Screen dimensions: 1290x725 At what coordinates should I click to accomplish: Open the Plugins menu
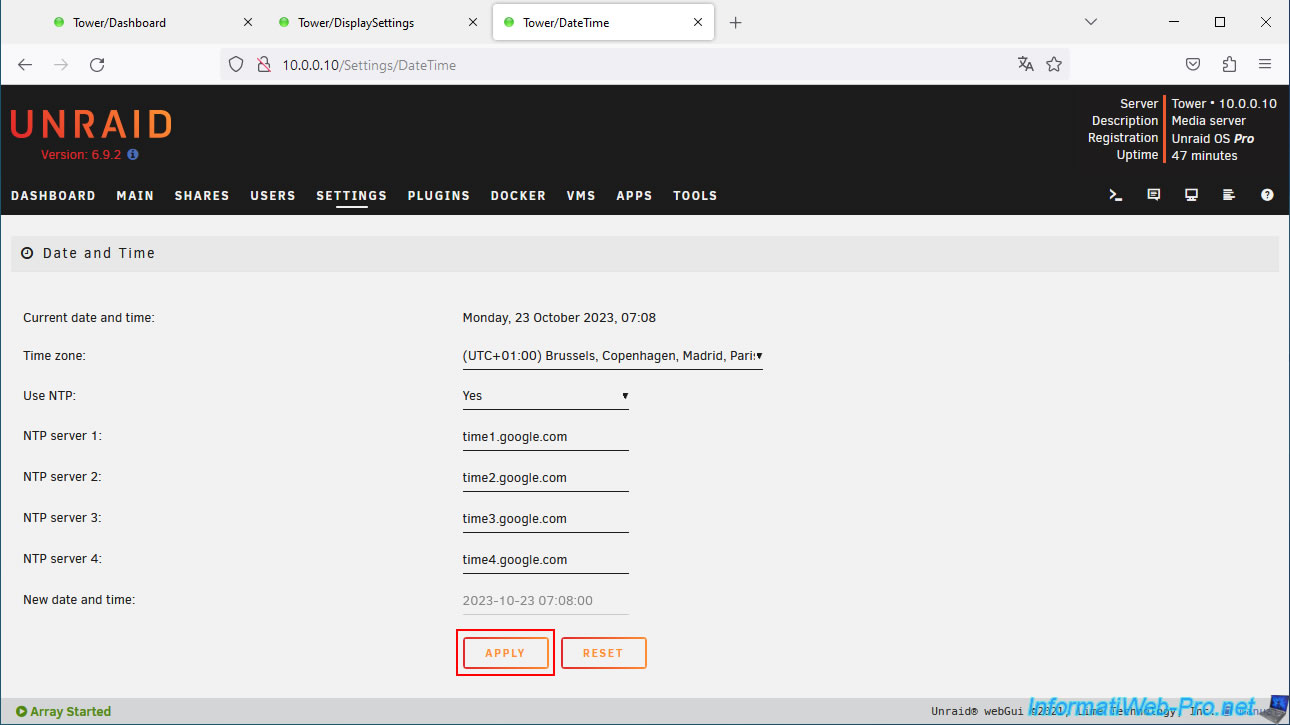(438, 196)
